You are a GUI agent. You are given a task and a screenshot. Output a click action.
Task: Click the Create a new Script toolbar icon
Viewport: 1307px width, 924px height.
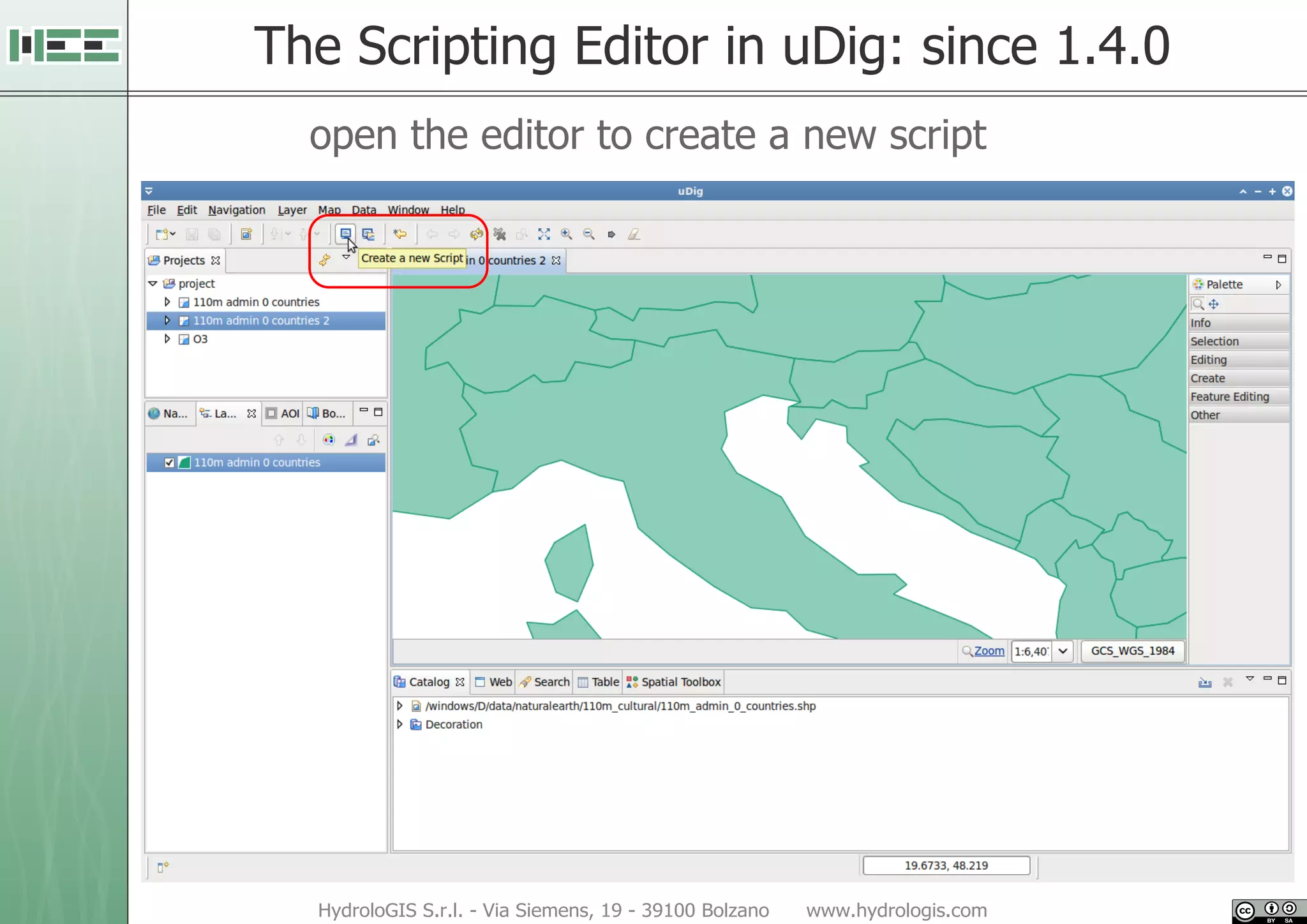point(345,234)
